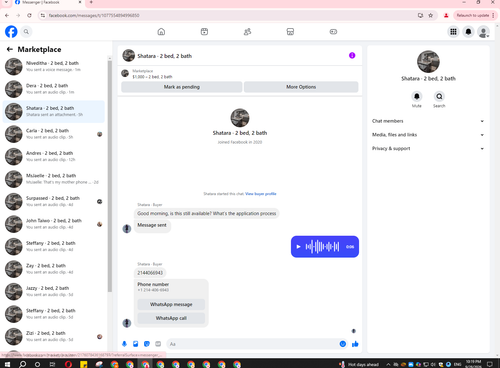The width and height of the screenshot is (500, 368).
Task: Open the apps grid menu icon
Action: click(x=453, y=32)
